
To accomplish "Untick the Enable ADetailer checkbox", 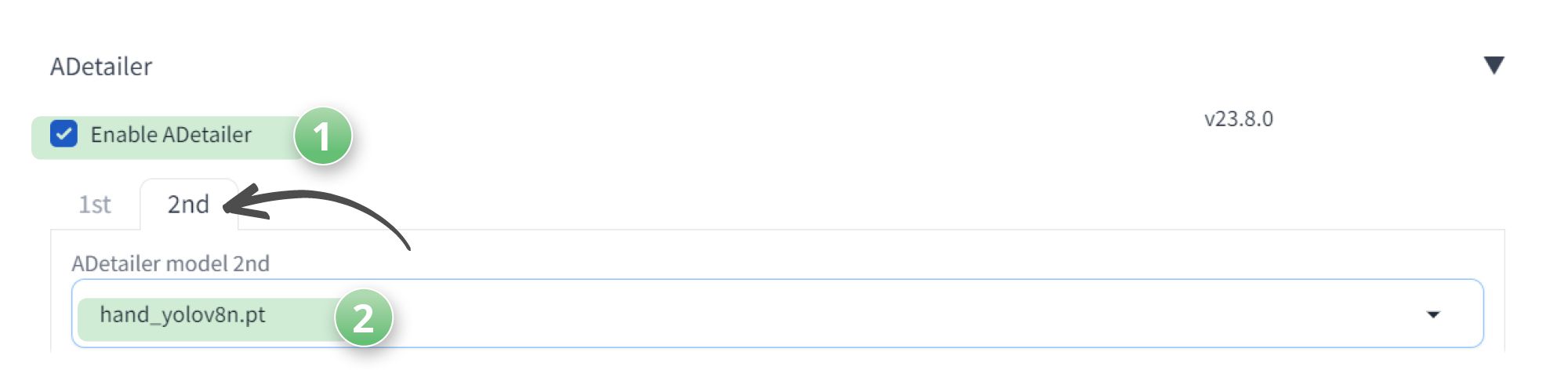I will [64, 134].
